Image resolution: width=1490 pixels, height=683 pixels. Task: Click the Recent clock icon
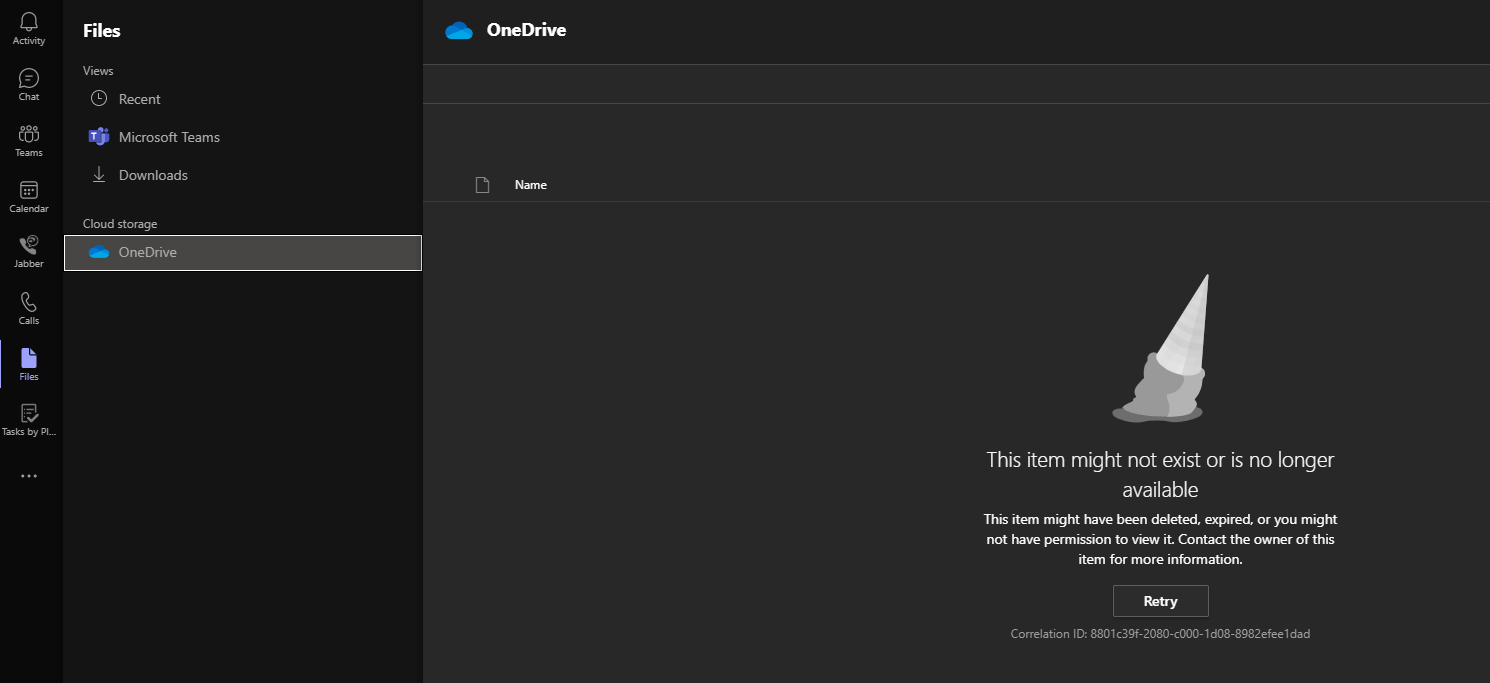click(x=98, y=99)
